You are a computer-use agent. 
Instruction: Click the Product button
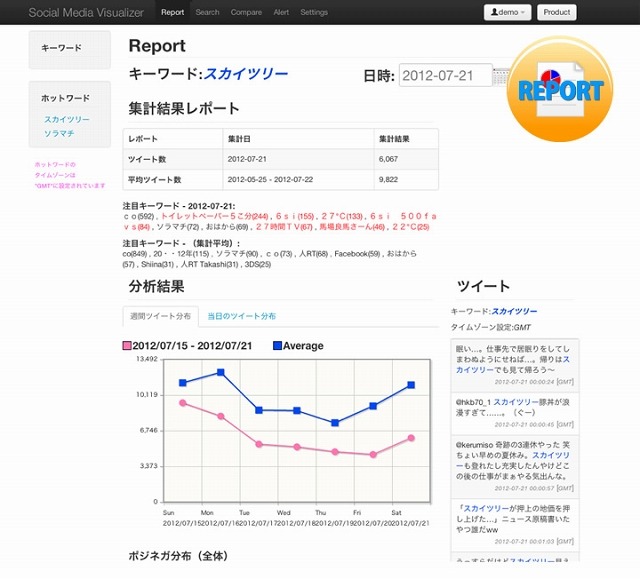pos(557,12)
